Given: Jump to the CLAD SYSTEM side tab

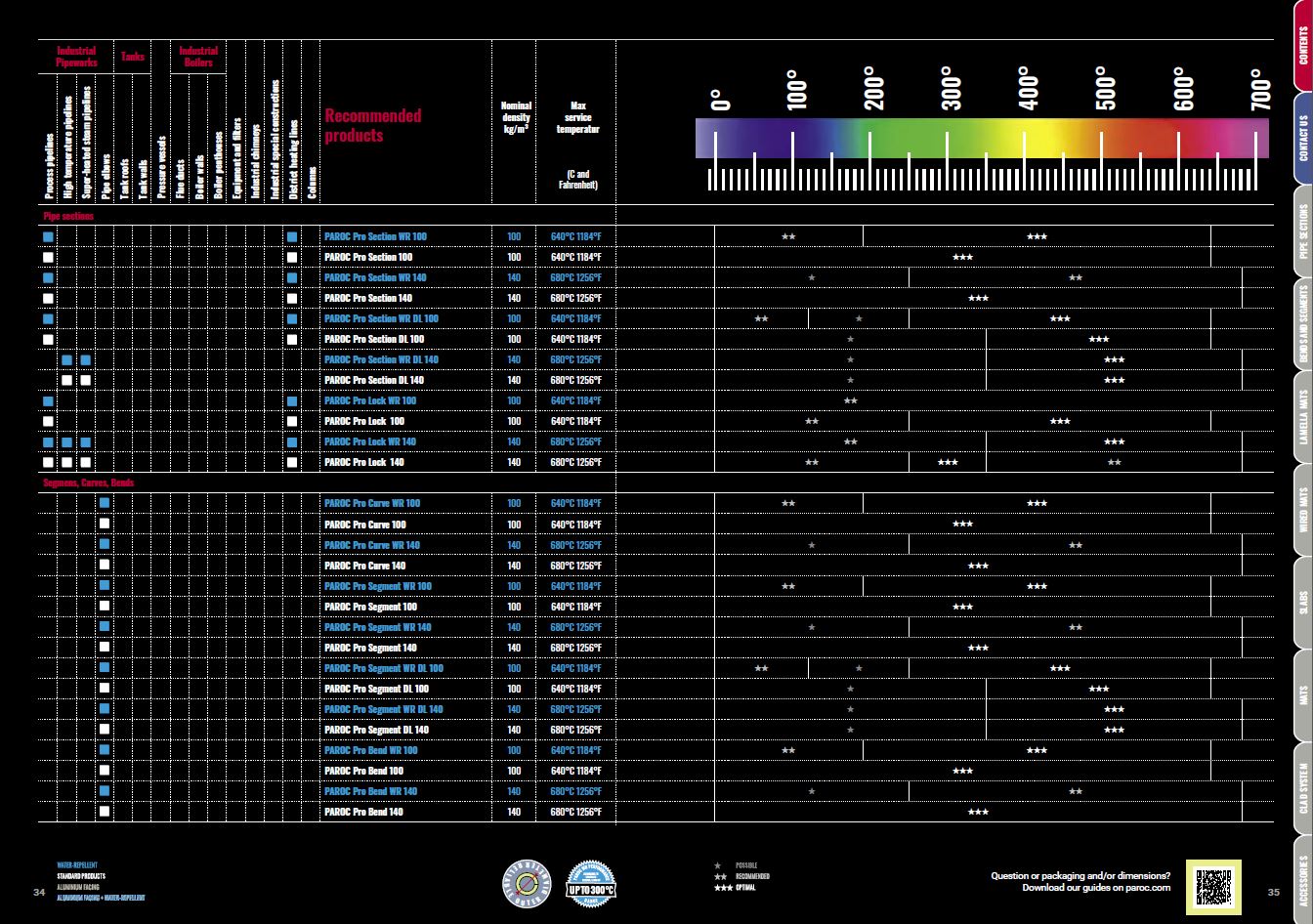Looking at the screenshot, I should click(1303, 789).
